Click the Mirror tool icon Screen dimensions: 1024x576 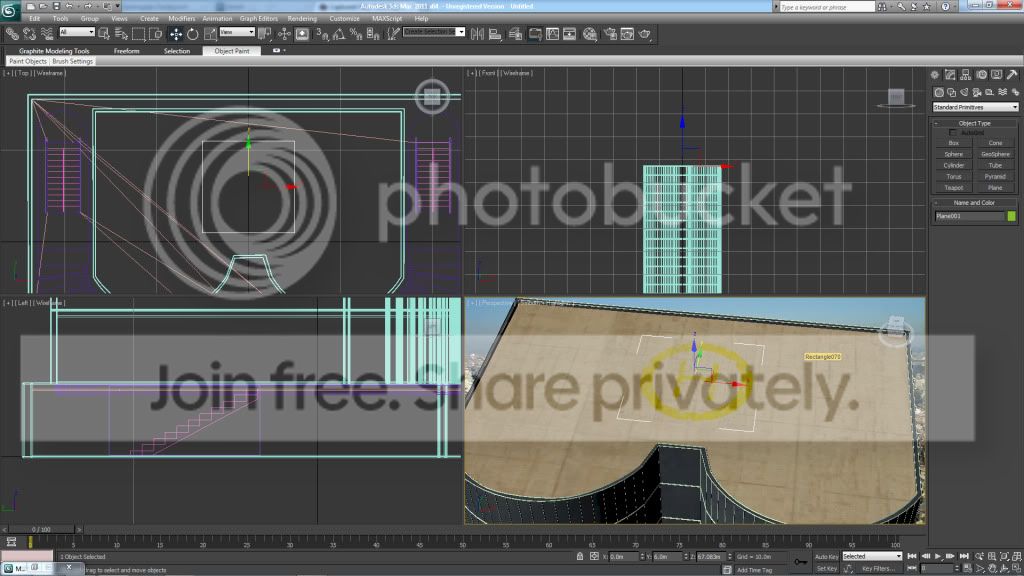point(477,34)
